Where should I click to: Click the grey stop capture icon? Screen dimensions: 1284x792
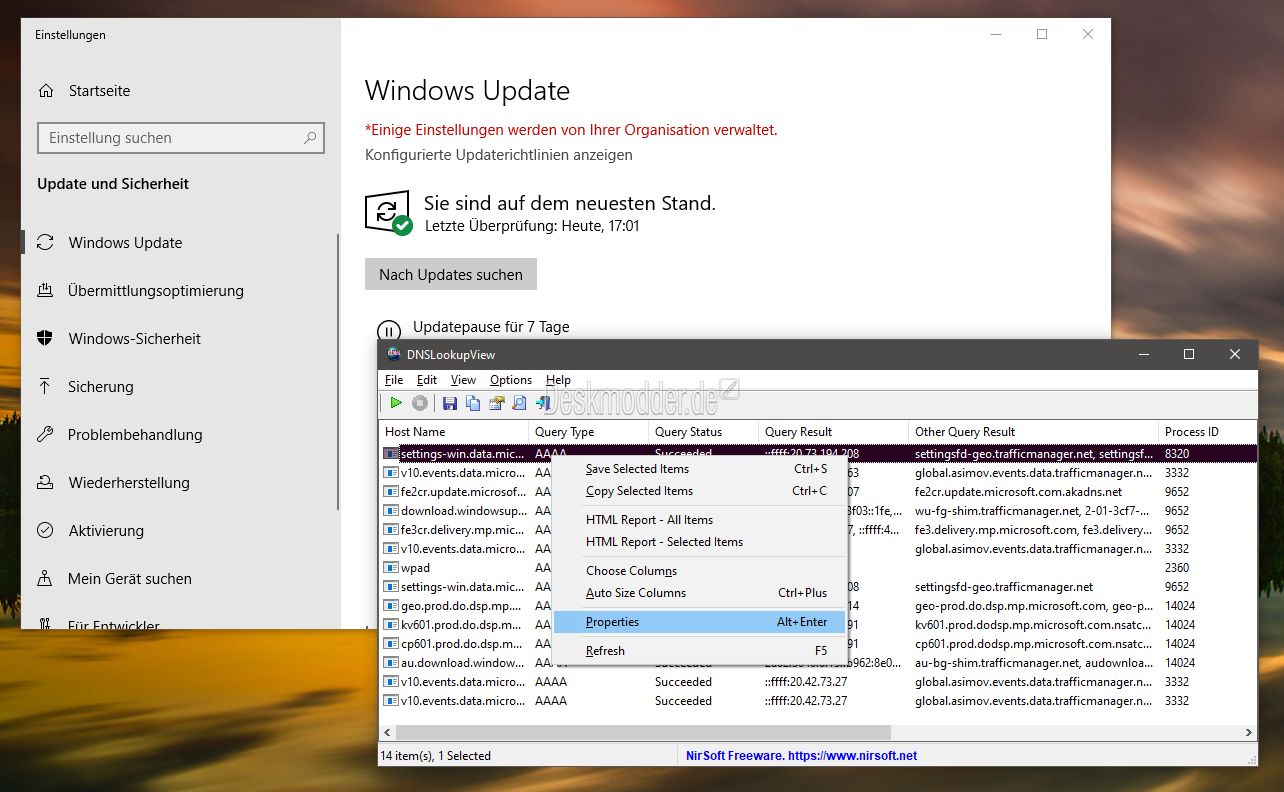point(420,403)
